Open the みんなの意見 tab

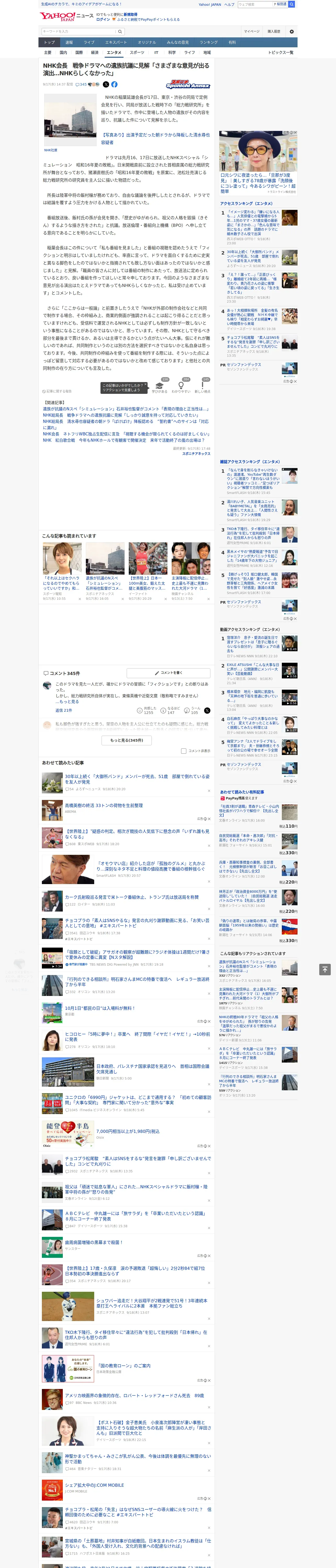tap(177, 43)
